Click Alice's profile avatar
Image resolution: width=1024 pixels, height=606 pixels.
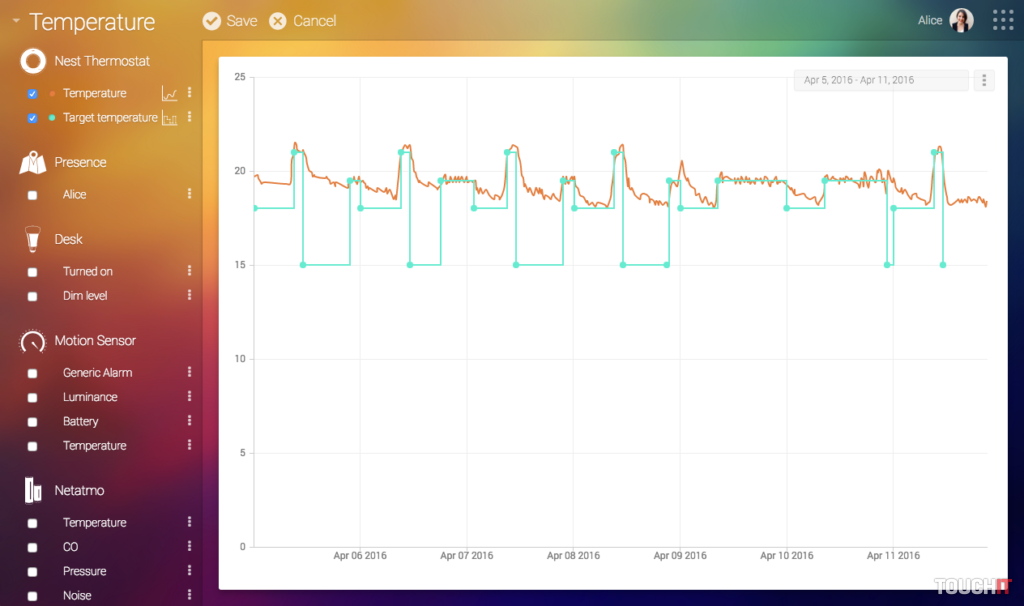click(961, 21)
